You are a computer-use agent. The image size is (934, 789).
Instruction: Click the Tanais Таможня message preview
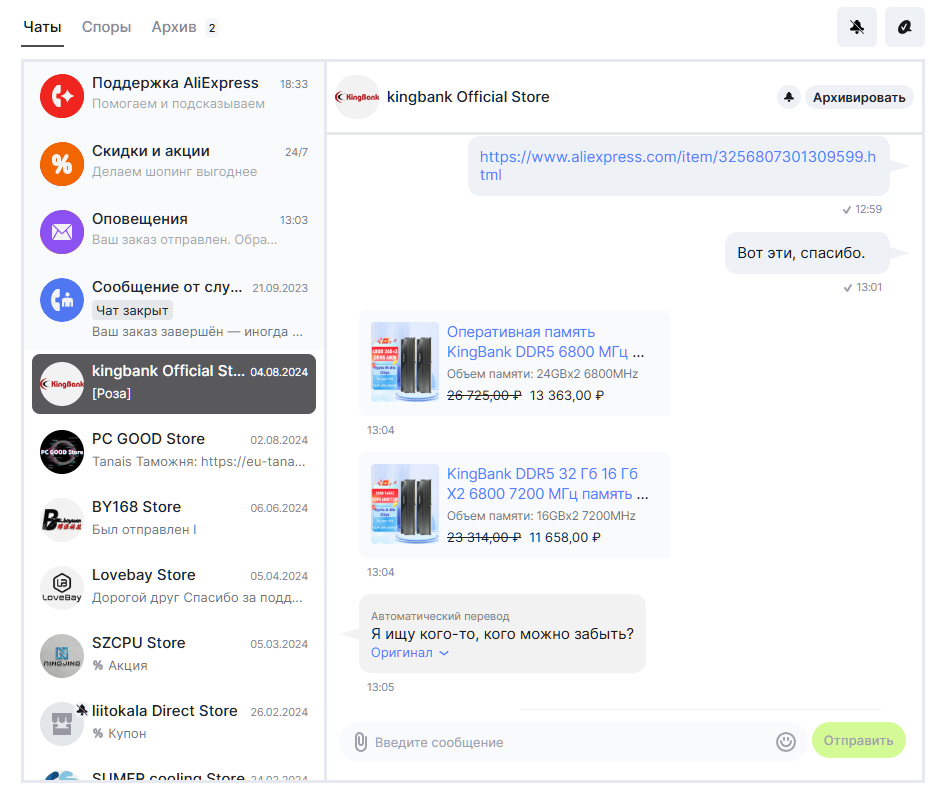click(198, 462)
